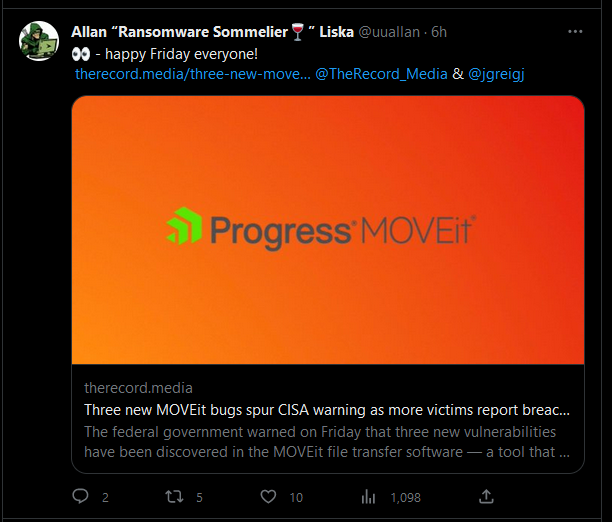
Task: Retweet this post using the retweet icon
Action: [174, 496]
